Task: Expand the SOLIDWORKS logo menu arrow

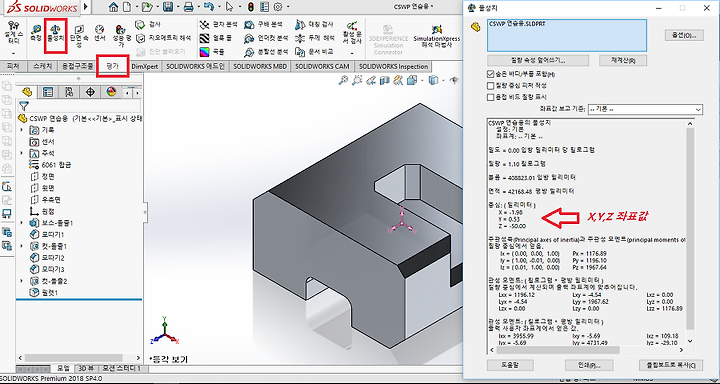Action: click(86, 7)
